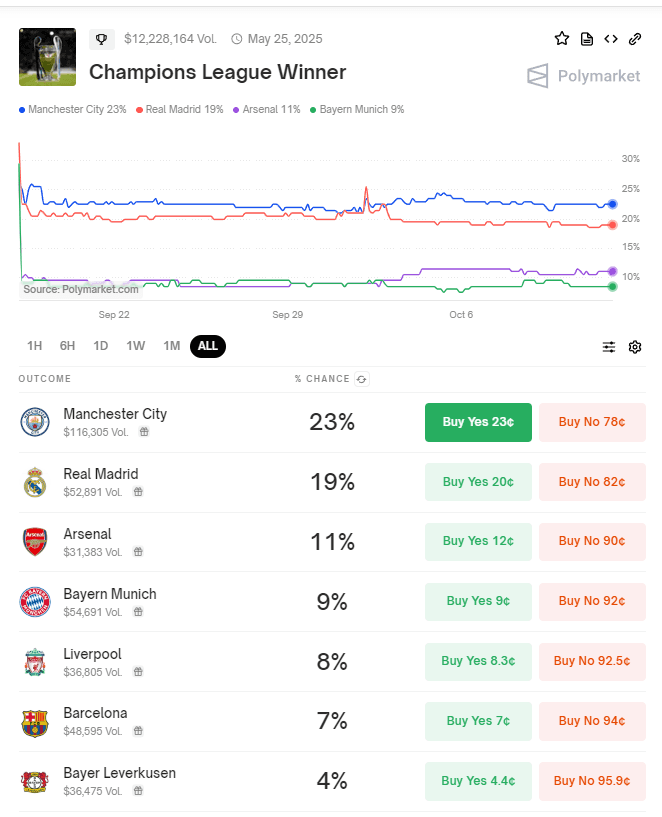662x817 pixels.
Task: Click gift icon under Manchester City
Action: [x=144, y=432]
